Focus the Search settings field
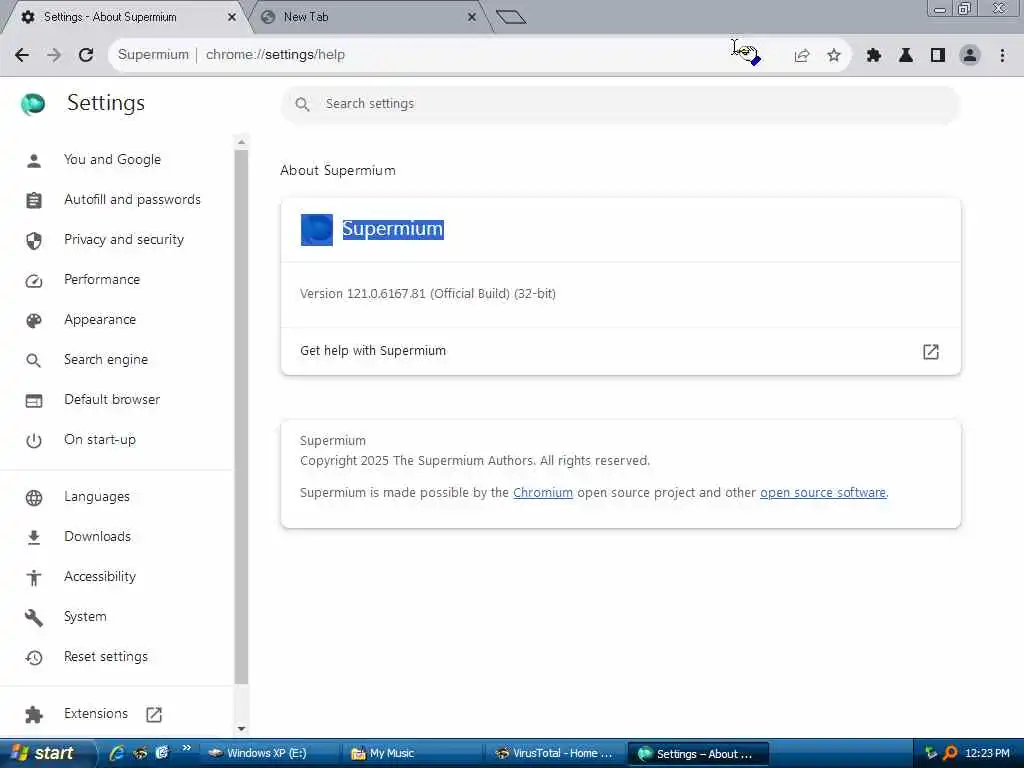 (x=620, y=104)
